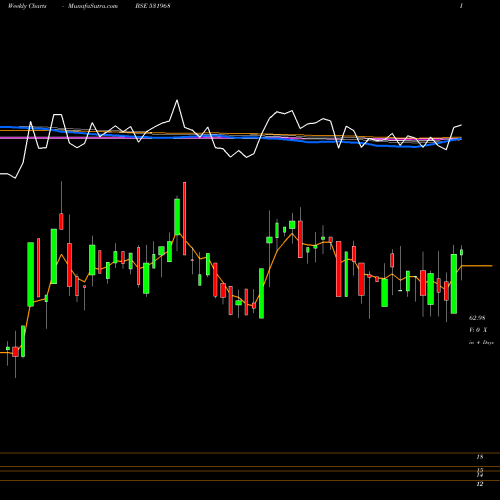Click the tallest red candlestick at the chart peak

pos(184,219)
